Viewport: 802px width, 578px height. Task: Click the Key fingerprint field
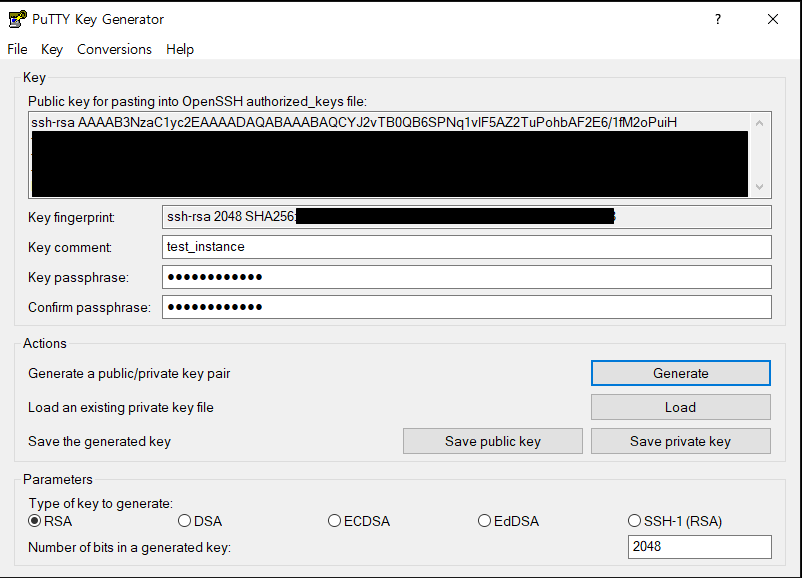coord(466,217)
